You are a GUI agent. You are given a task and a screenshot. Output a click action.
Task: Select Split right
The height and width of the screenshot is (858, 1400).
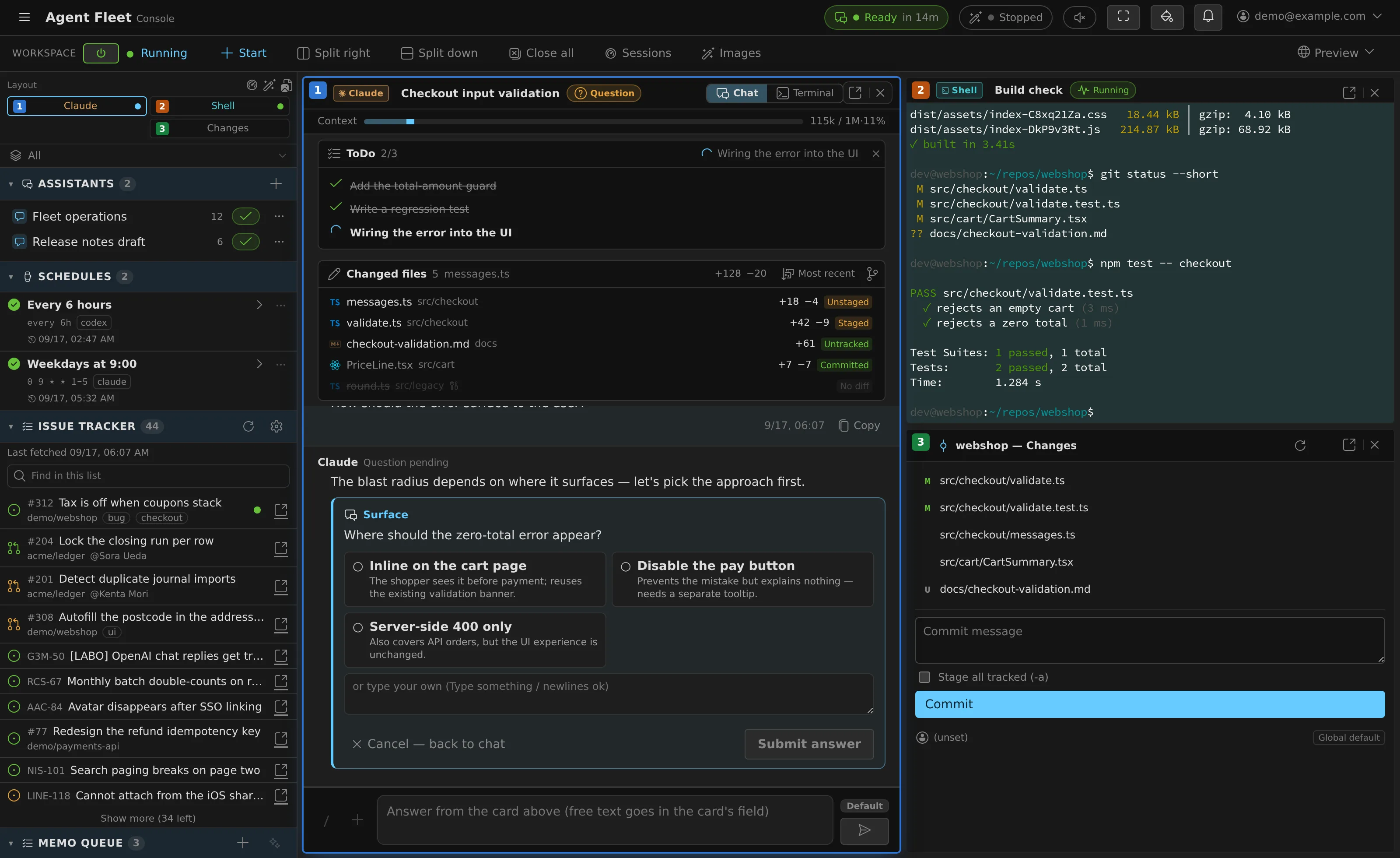(x=333, y=53)
